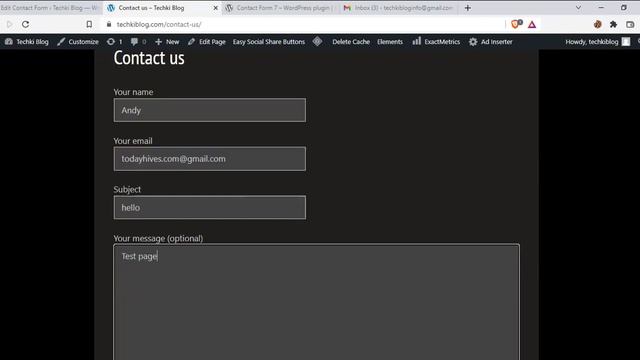The width and height of the screenshot is (640, 360).
Task: Expand tab search chevron
Action: click(578, 8)
